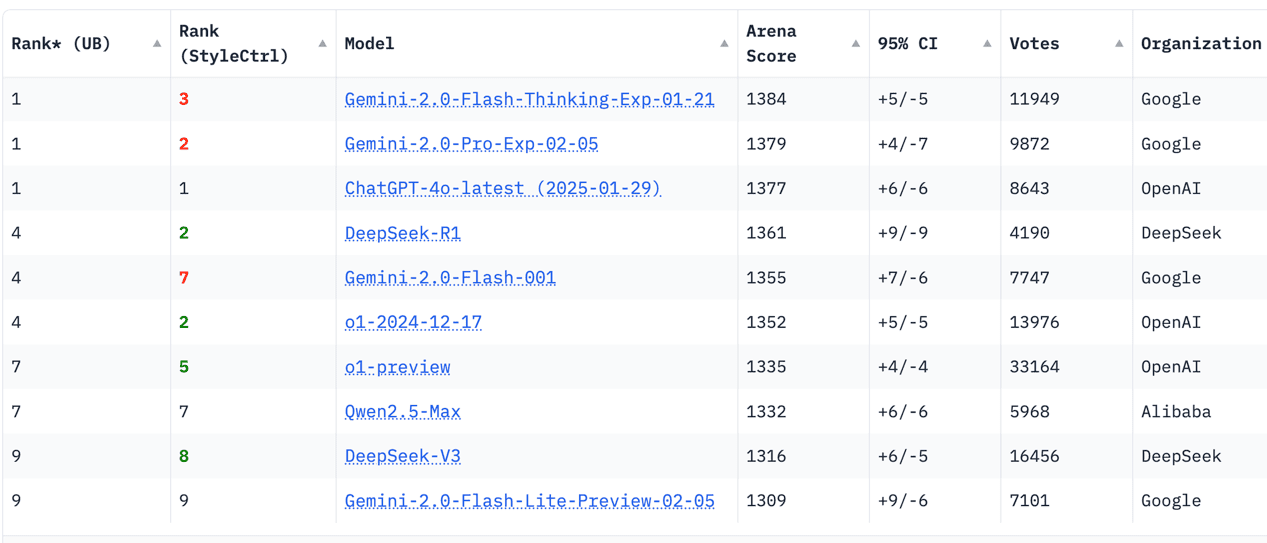Click Gemini-2.0-Flash-001 link

[450, 278]
